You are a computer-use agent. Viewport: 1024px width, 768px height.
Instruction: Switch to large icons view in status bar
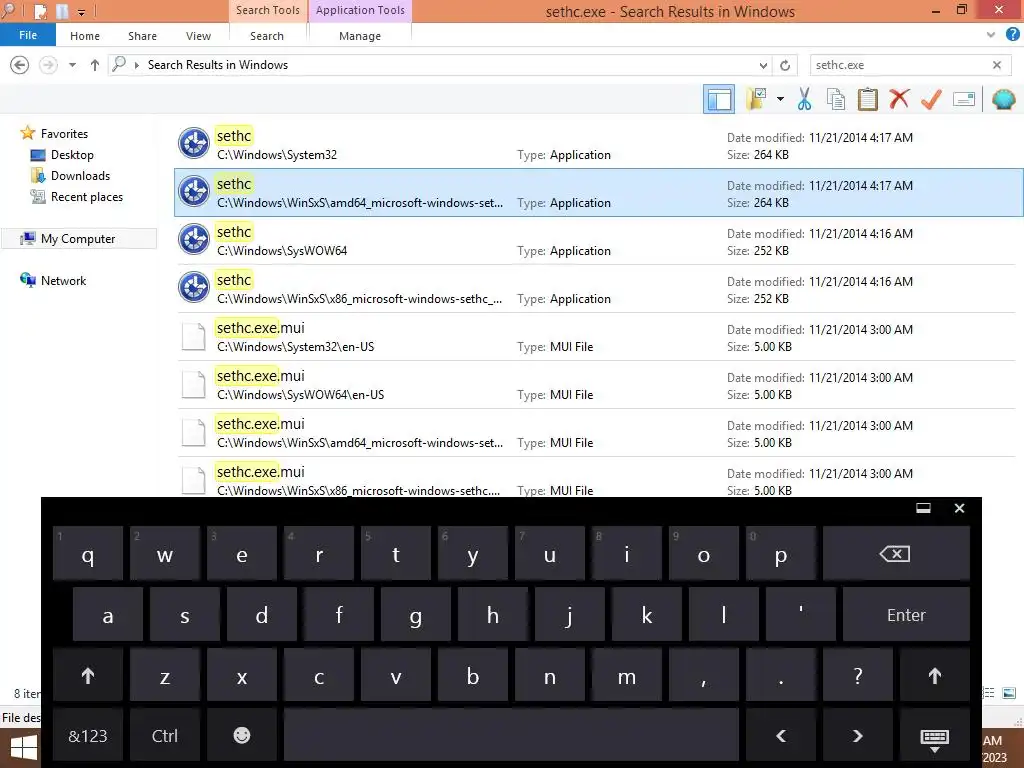1009,693
